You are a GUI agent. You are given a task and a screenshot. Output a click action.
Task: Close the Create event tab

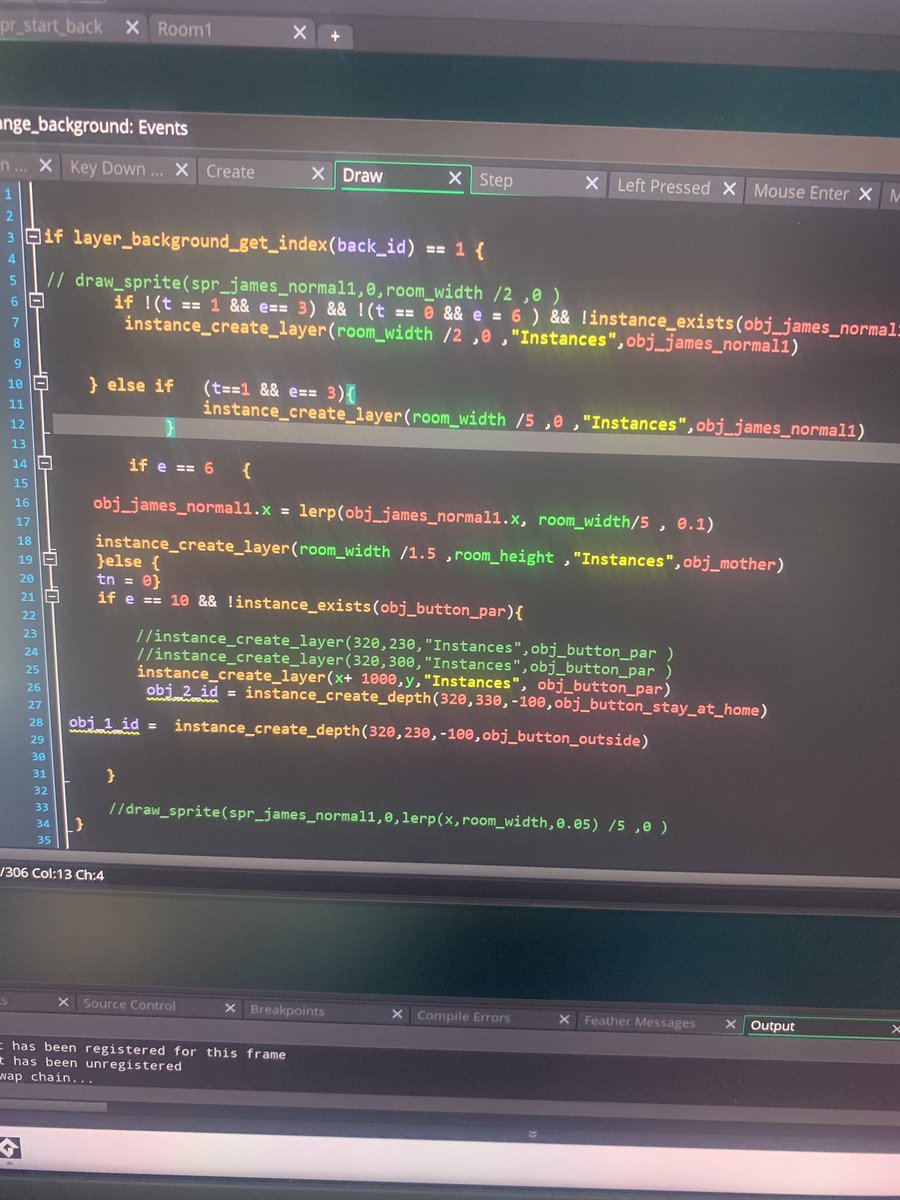click(318, 174)
